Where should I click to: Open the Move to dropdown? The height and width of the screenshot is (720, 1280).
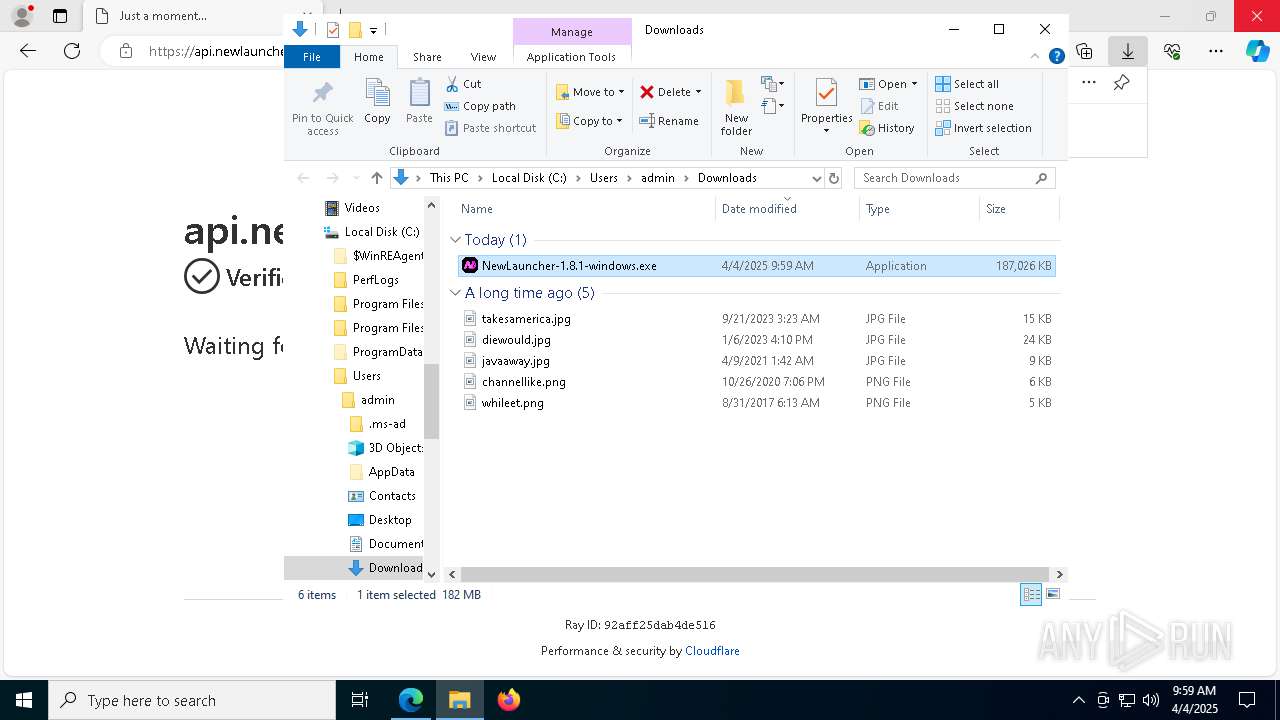590,92
